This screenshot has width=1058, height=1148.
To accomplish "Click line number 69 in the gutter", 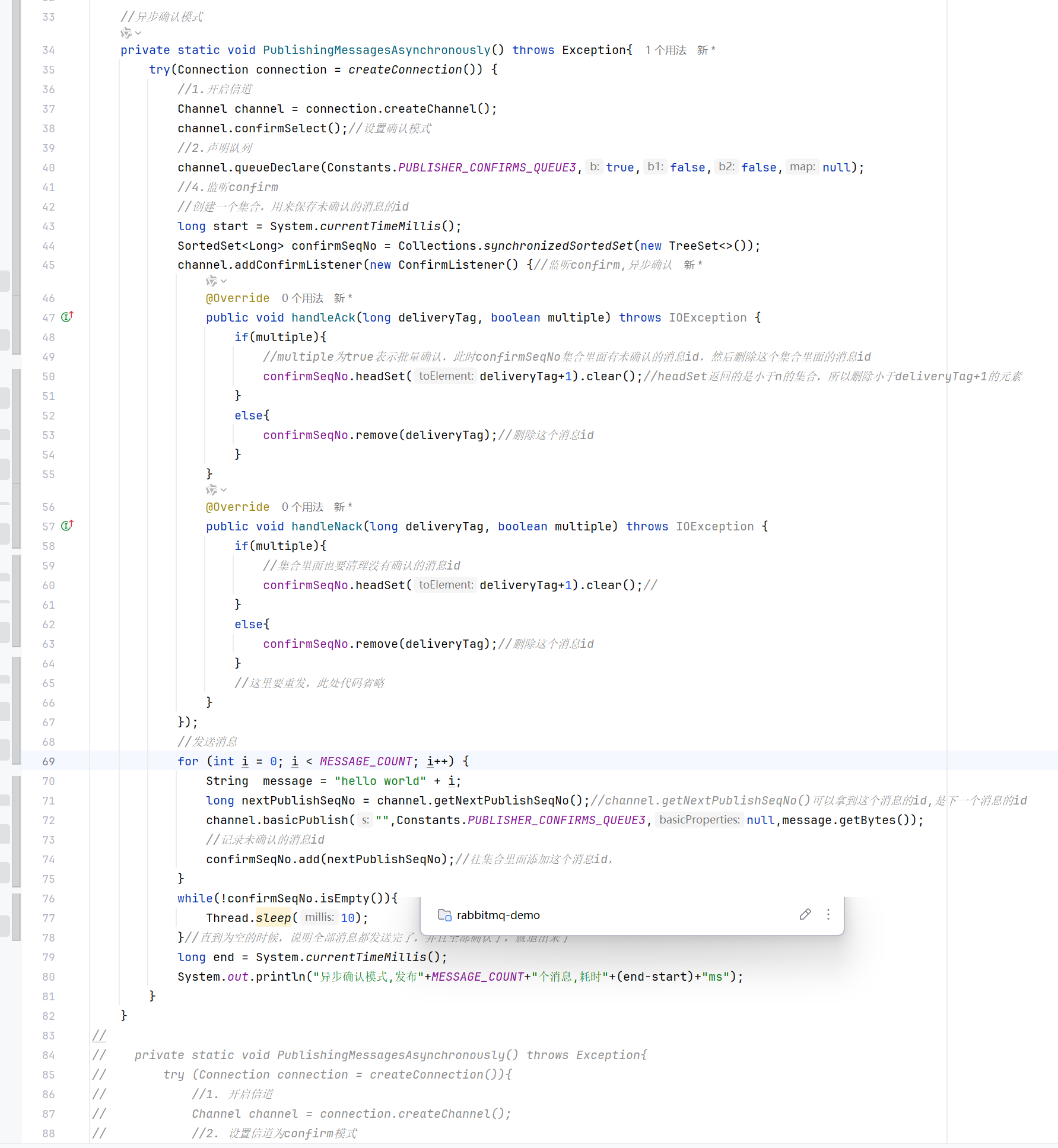I will 49,762.
